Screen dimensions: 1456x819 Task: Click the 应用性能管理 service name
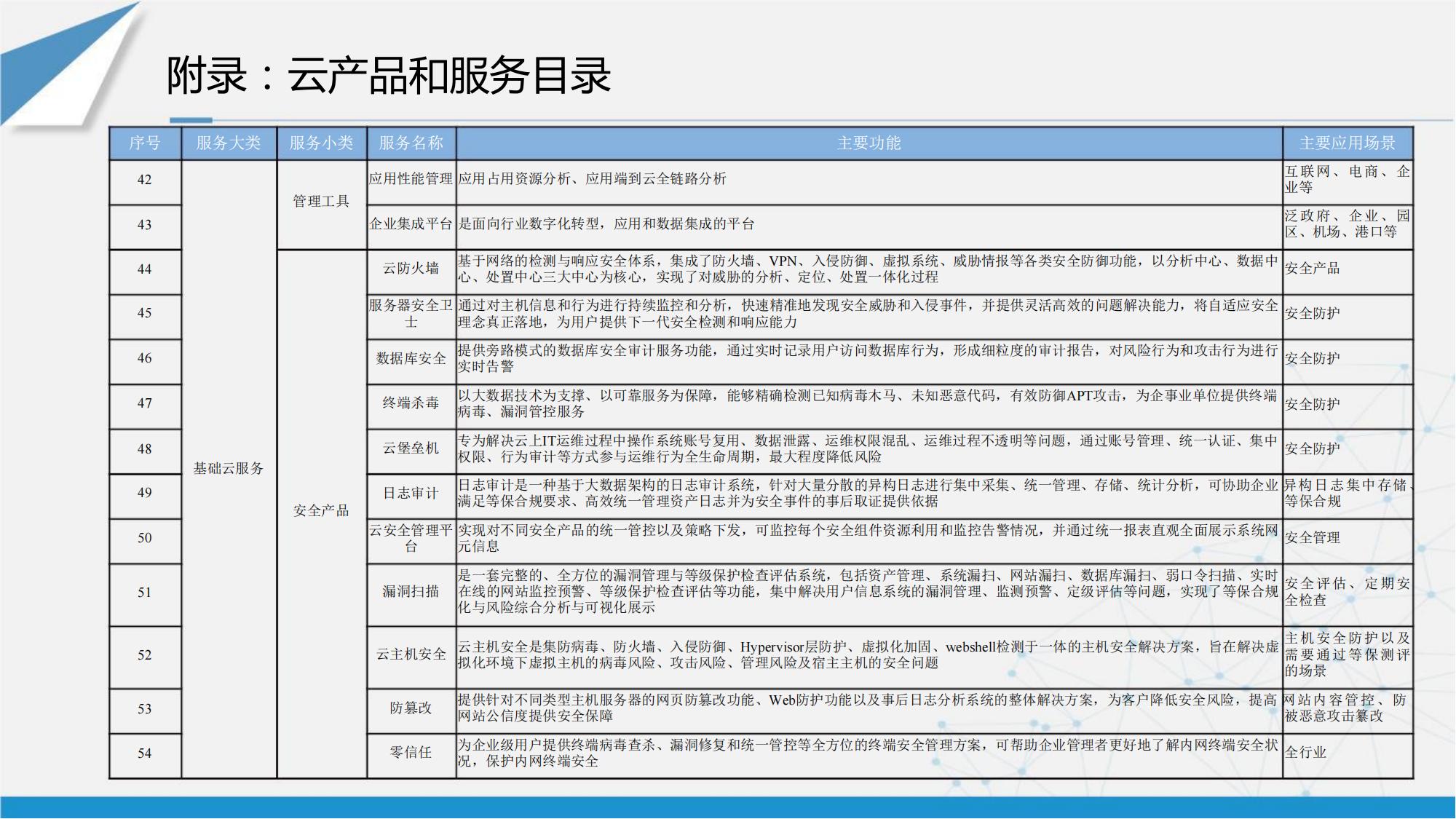click(x=411, y=179)
